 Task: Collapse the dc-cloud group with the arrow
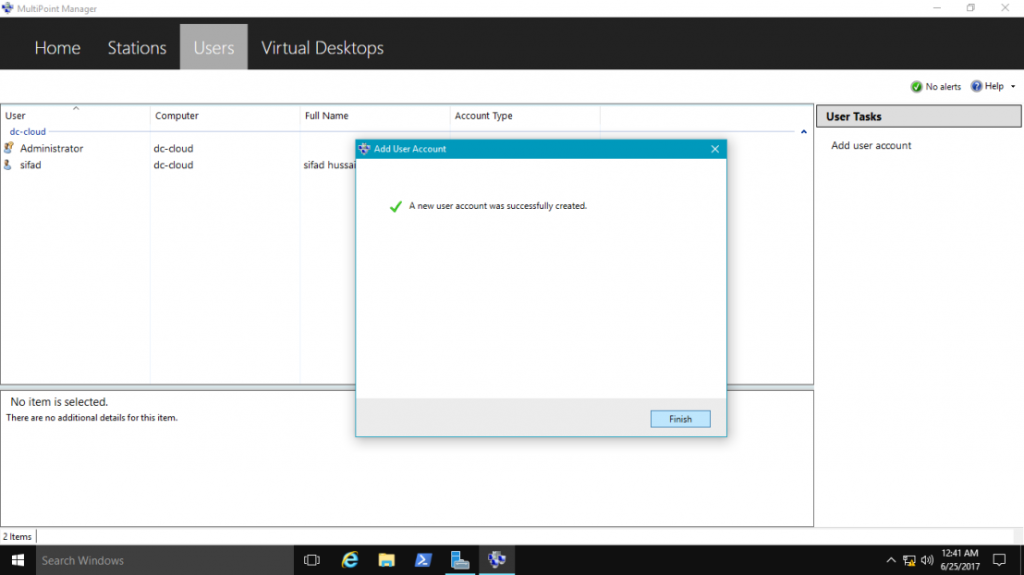click(804, 132)
